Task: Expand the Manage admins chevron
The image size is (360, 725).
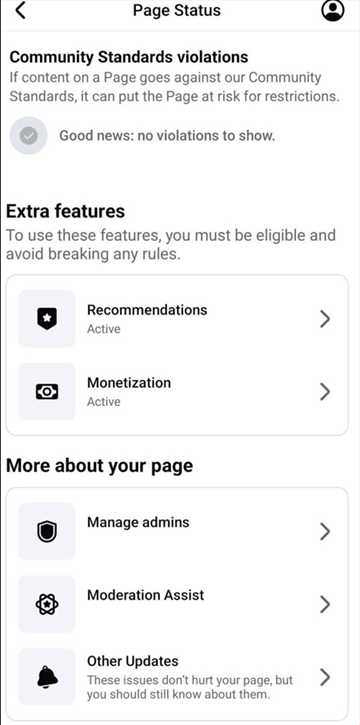Action: coord(325,532)
